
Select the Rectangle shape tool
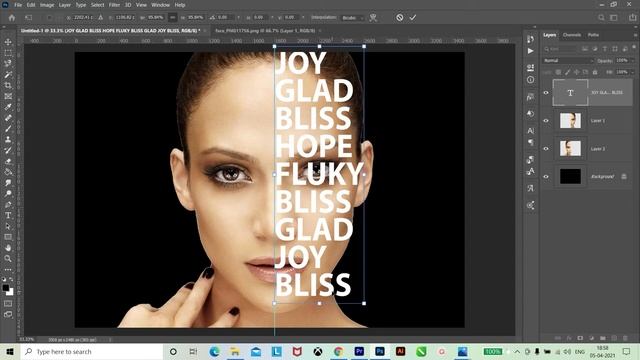coord(8,237)
